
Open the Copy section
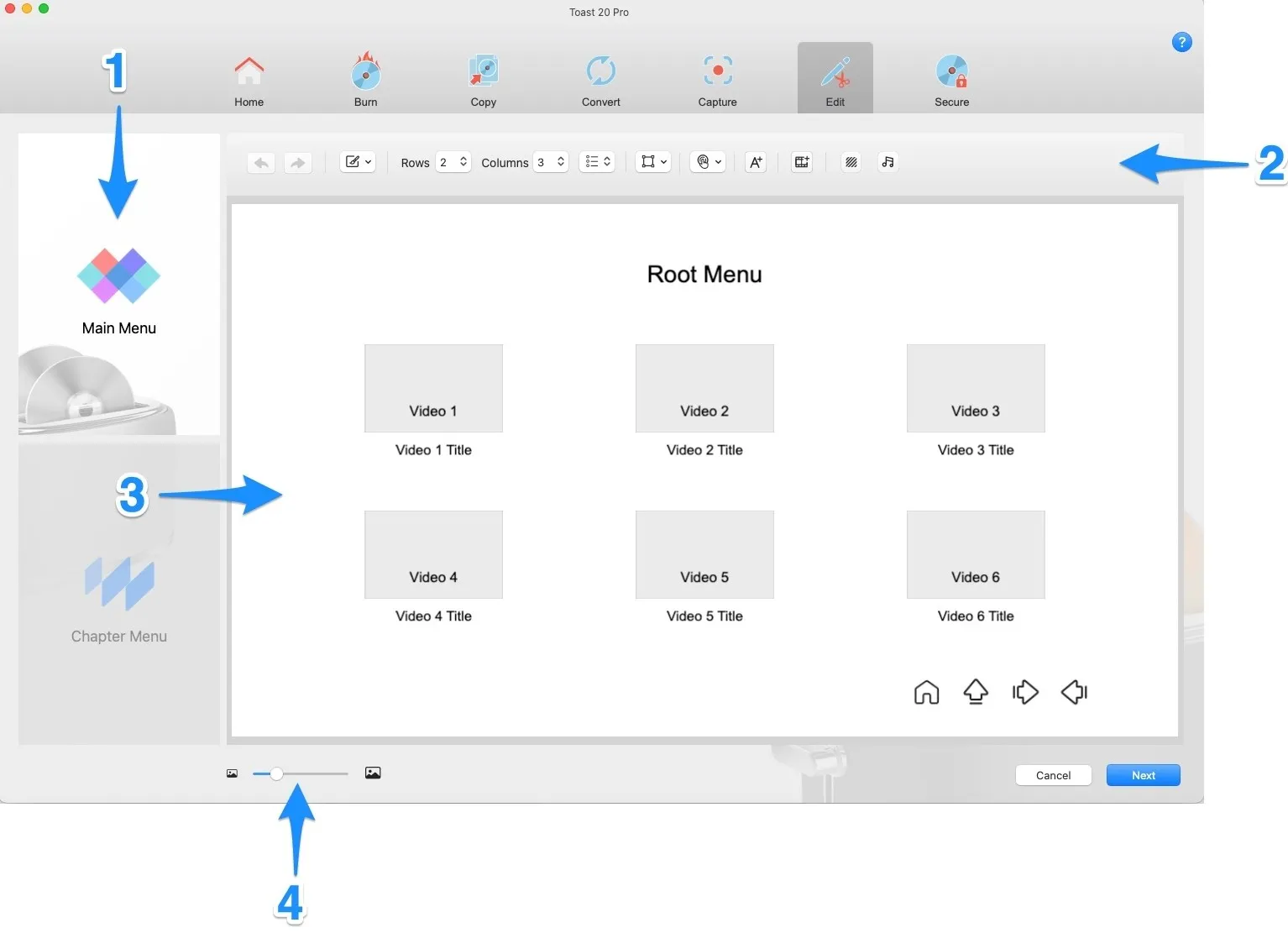coord(483,80)
